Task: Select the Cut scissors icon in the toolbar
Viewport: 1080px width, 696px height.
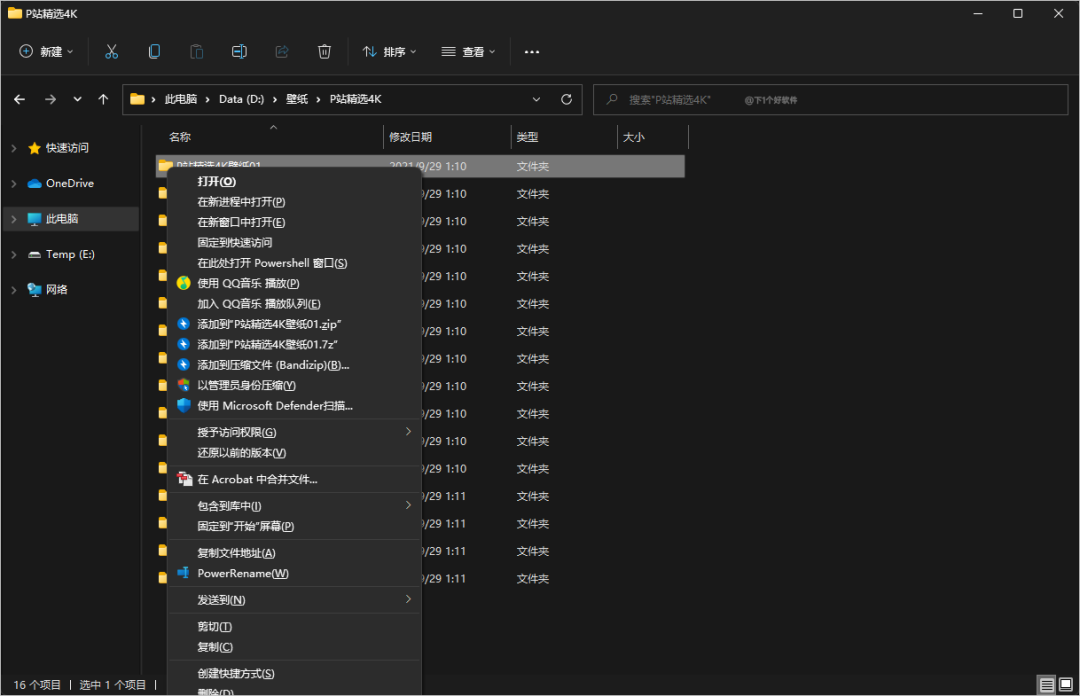Action: (111, 51)
